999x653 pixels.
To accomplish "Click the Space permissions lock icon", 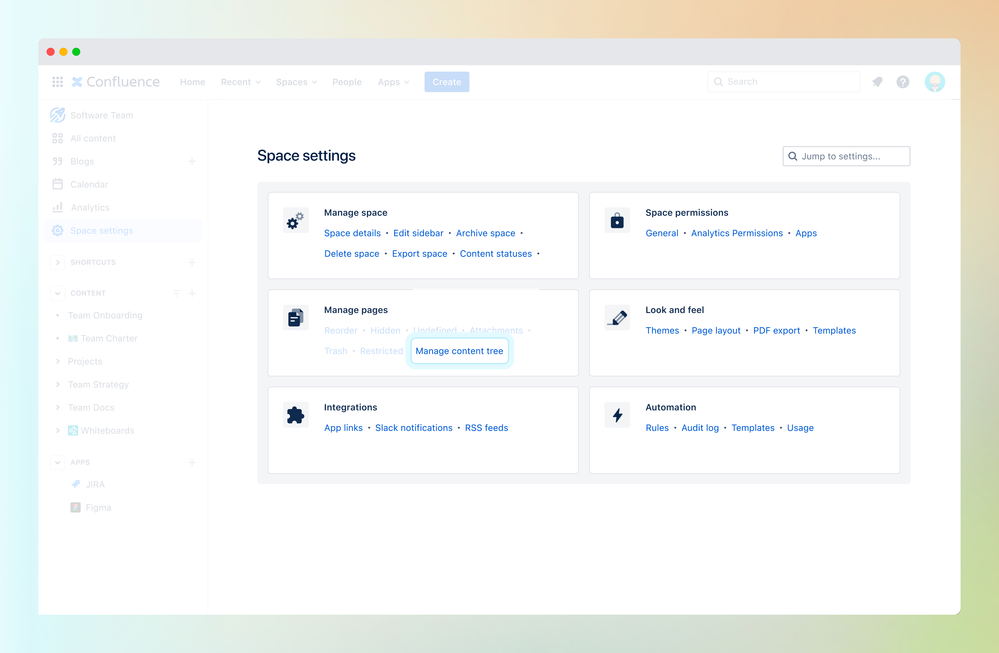I will tap(617, 220).
